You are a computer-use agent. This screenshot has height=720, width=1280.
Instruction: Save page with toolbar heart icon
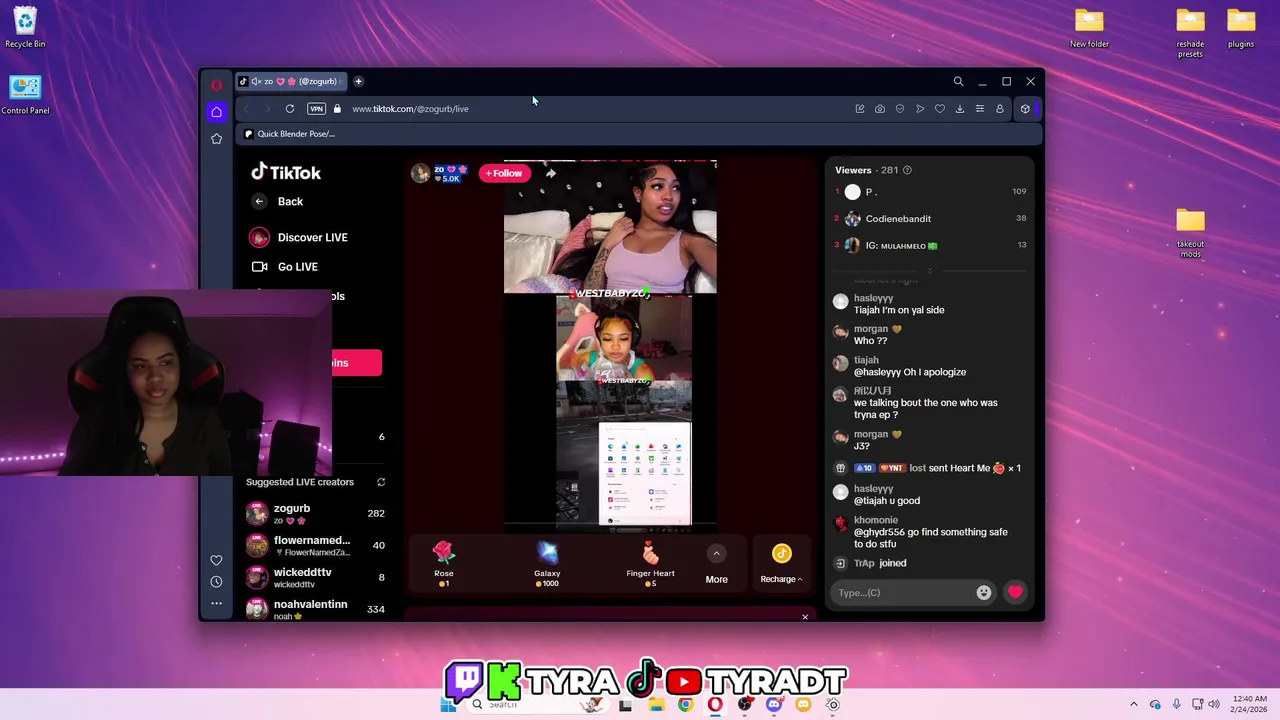coord(940,108)
